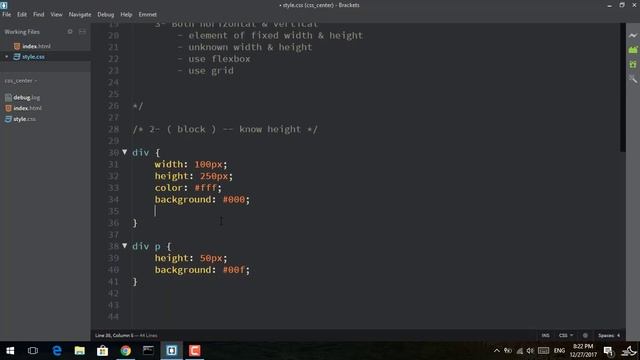Click the Live Preview lightning icon
Screen dimensions: 640x360
(633, 36)
